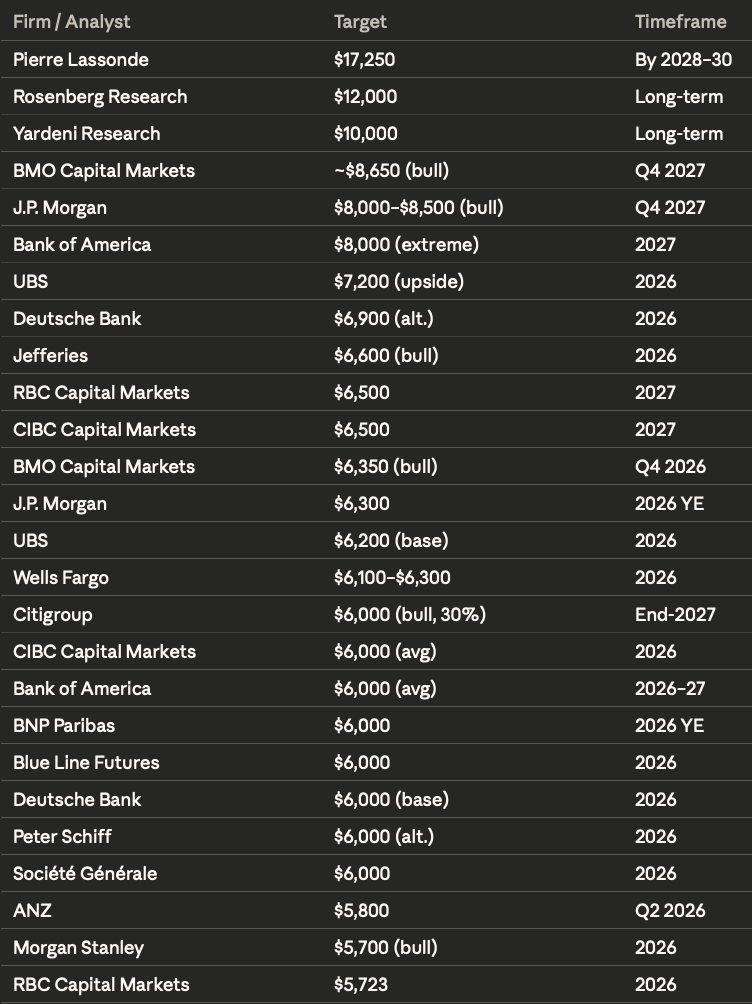Image resolution: width=752 pixels, height=1004 pixels.
Task: Click the ~$8,650 (bull) target cell
Action: (390, 171)
